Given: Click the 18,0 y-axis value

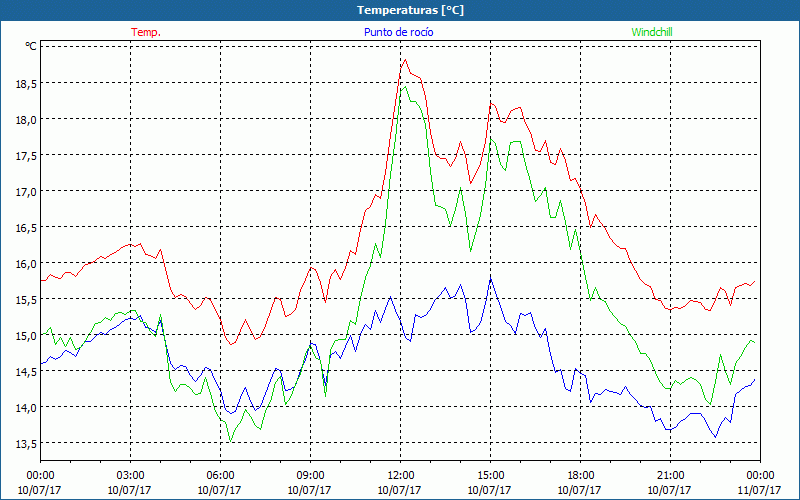Looking at the screenshot, I should click(x=26, y=119).
